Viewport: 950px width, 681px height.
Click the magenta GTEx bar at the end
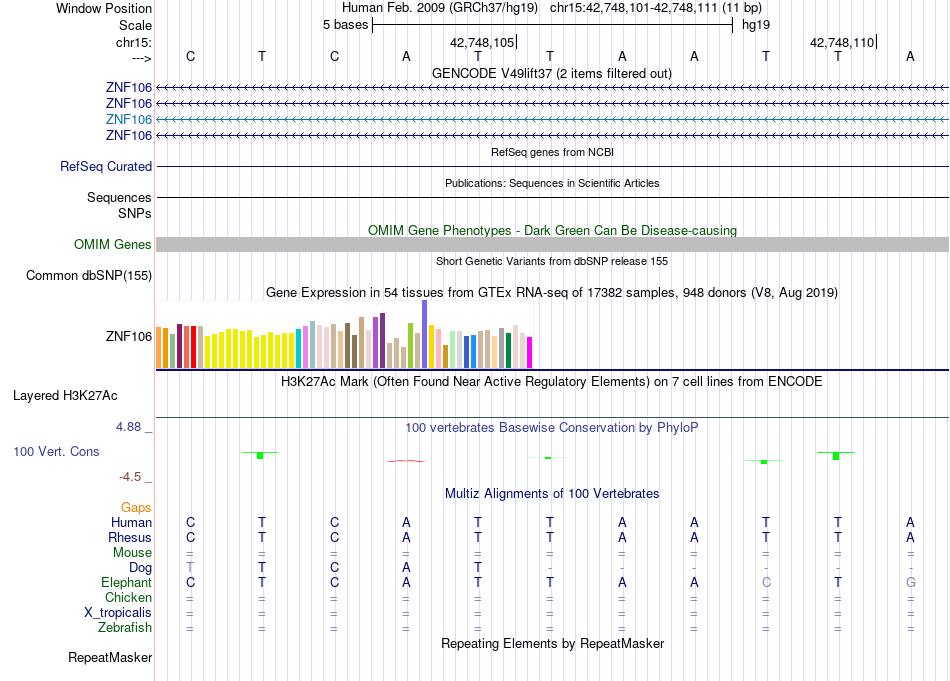tap(530, 353)
